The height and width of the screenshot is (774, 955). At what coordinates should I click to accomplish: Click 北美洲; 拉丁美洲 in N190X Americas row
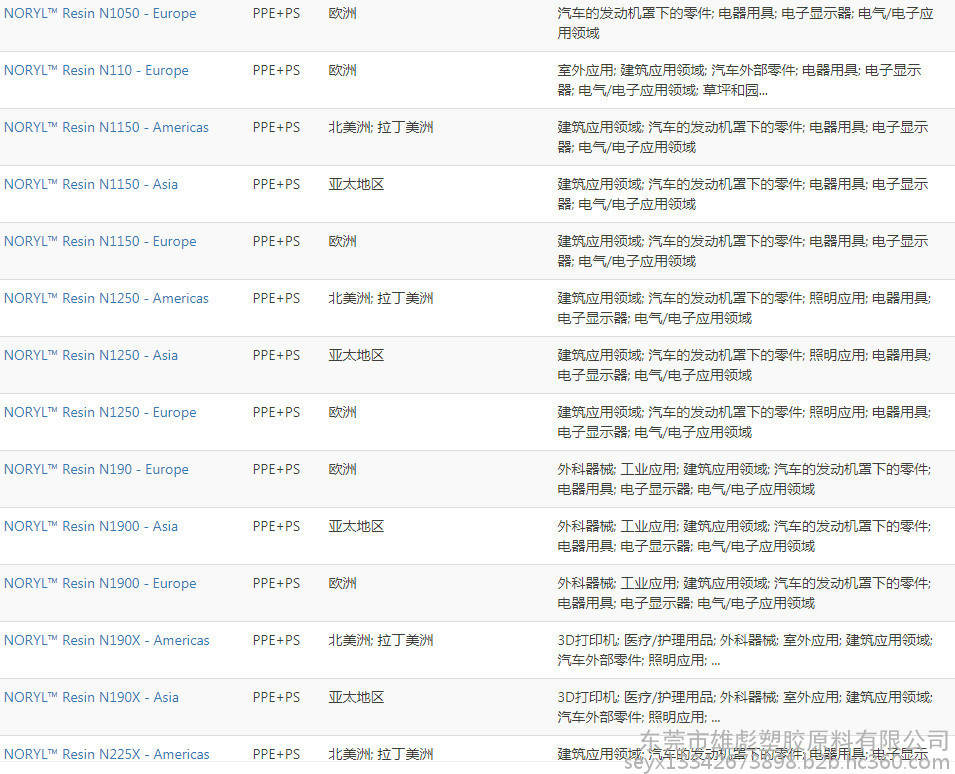click(381, 641)
